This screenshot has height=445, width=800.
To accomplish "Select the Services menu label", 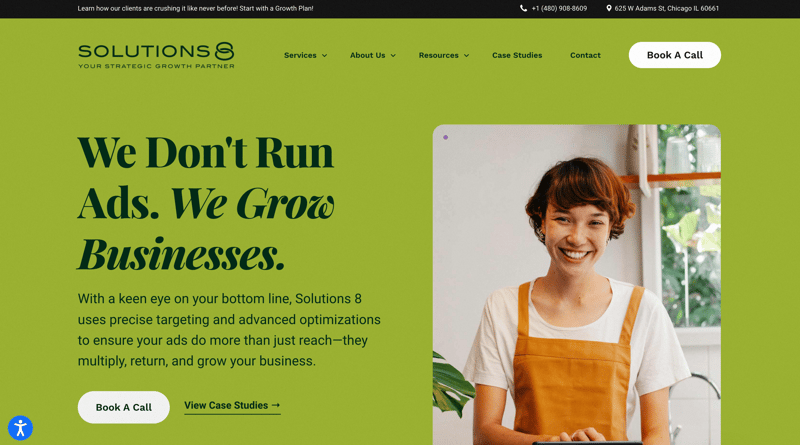I will (x=300, y=55).
